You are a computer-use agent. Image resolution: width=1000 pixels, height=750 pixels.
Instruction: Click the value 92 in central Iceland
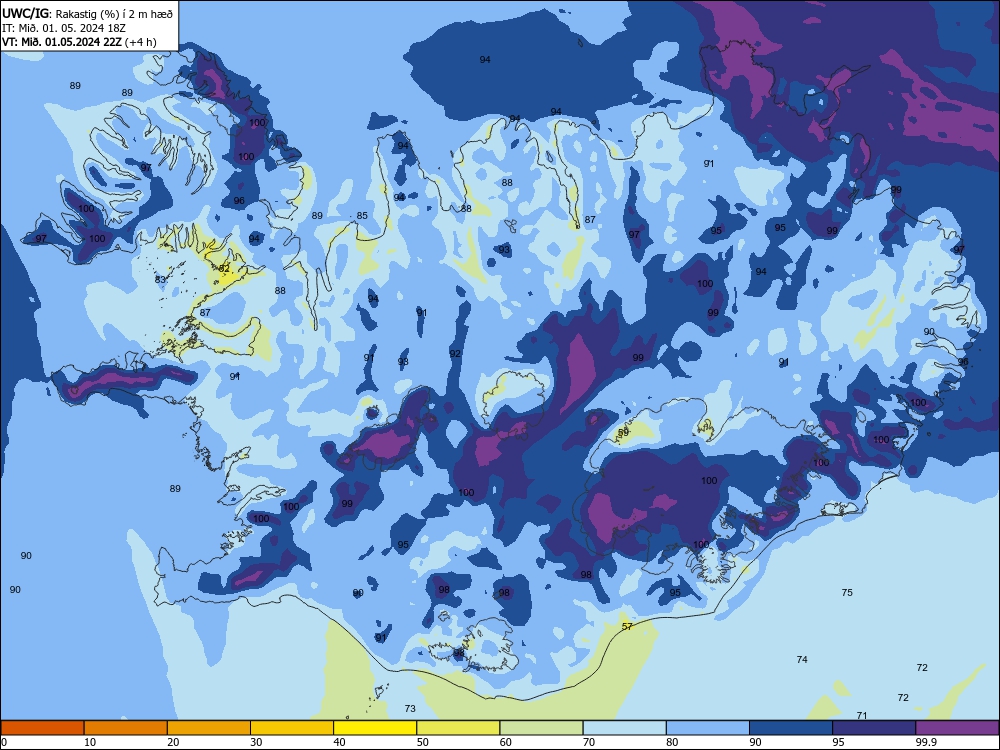tap(455, 353)
